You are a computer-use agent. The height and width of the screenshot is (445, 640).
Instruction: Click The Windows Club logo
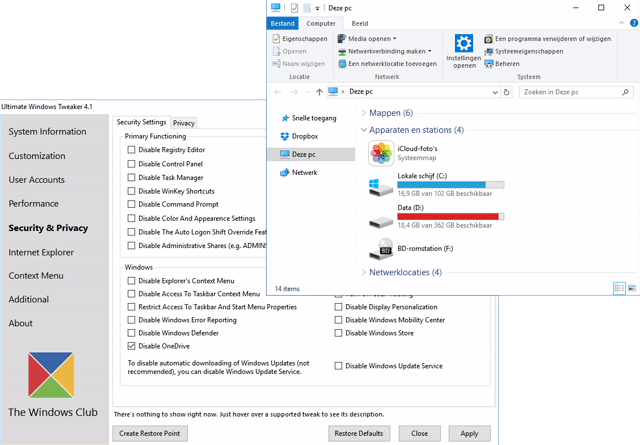point(51,375)
